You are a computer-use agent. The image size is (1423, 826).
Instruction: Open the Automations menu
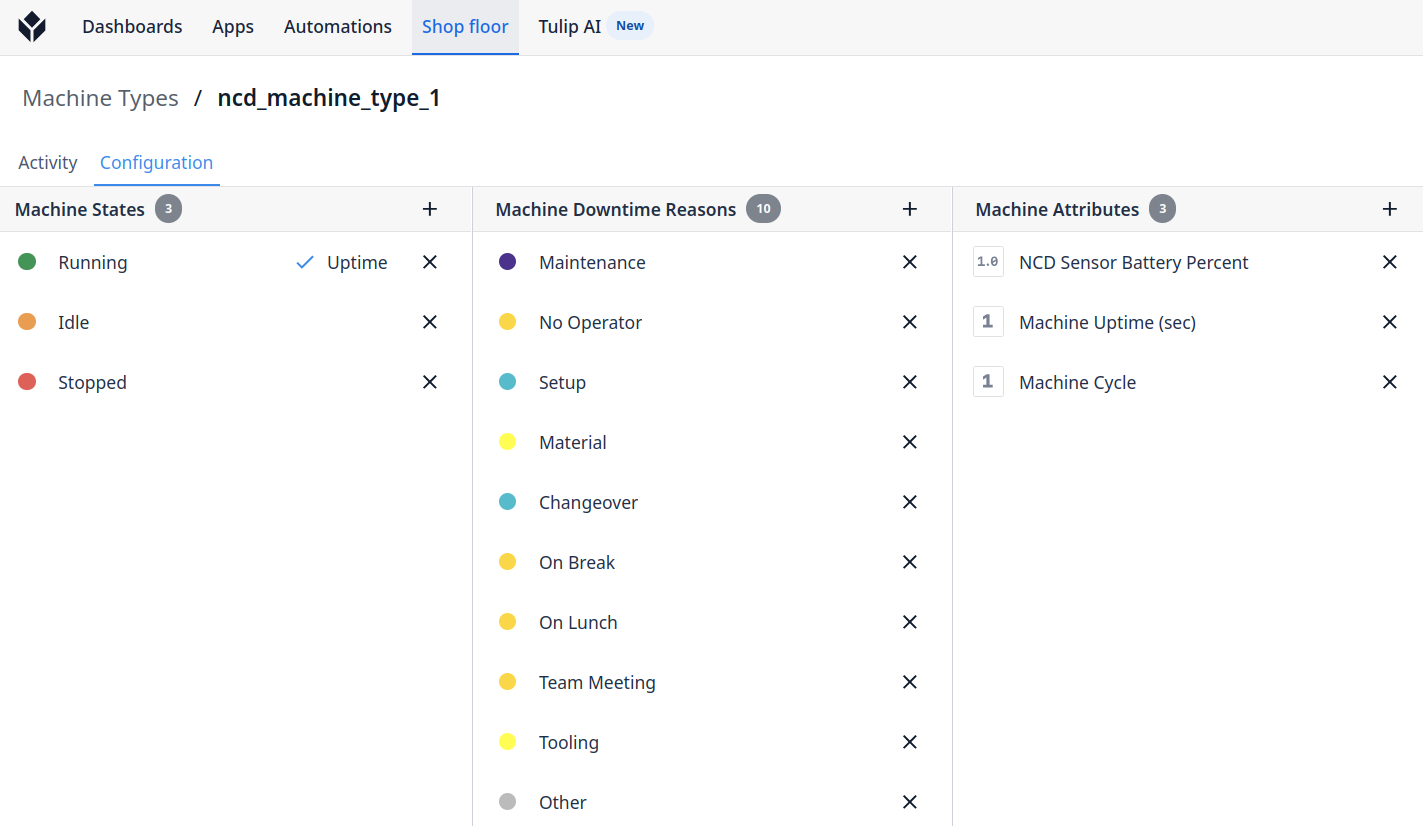coord(338,27)
